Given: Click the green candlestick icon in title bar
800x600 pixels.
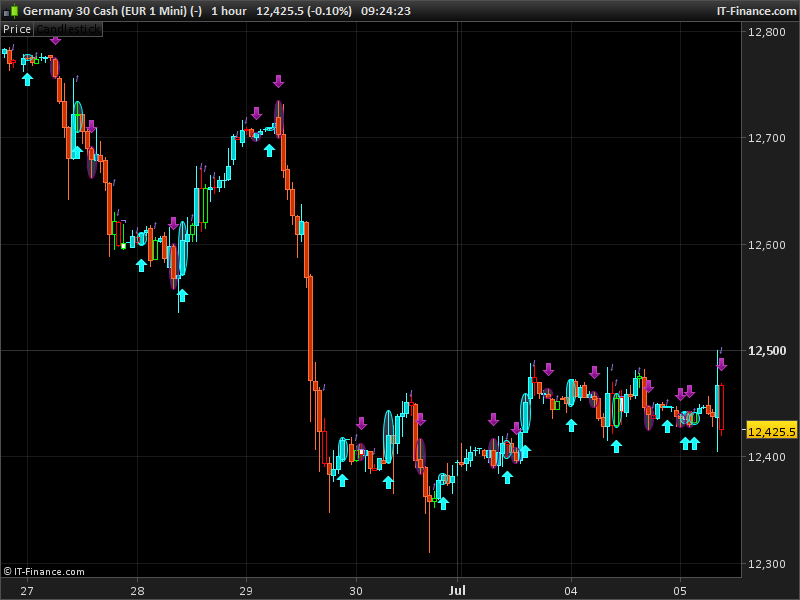Looking at the screenshot, I should pos(14,11).
